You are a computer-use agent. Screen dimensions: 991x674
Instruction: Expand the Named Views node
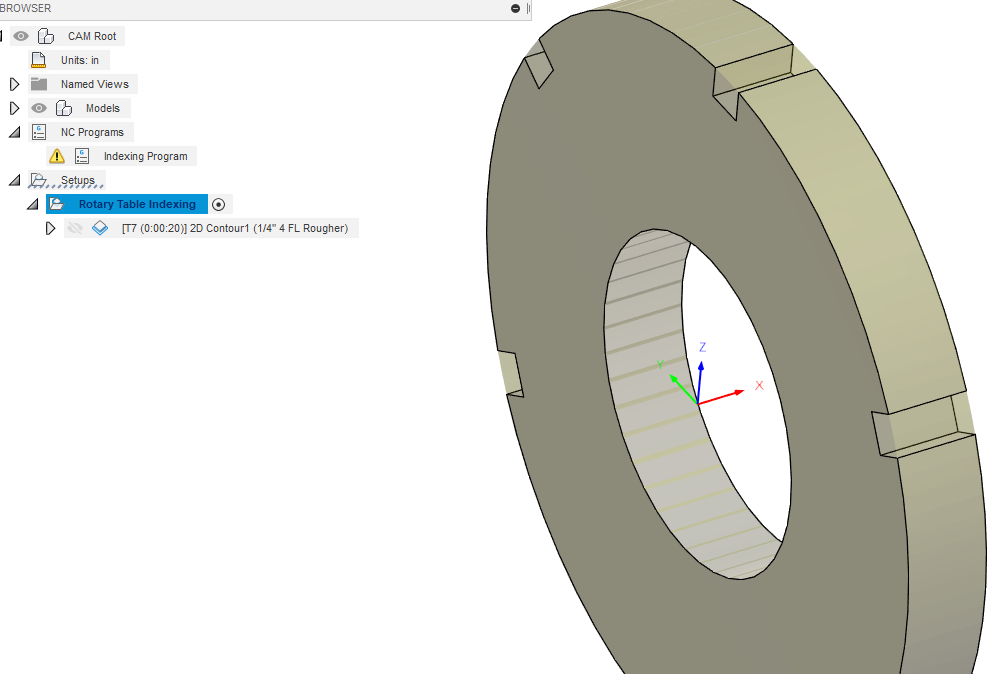(x=12, y=83)
